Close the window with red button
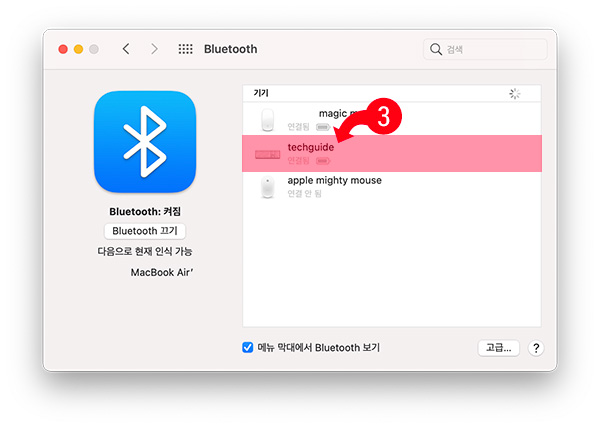 pos(63,49)
